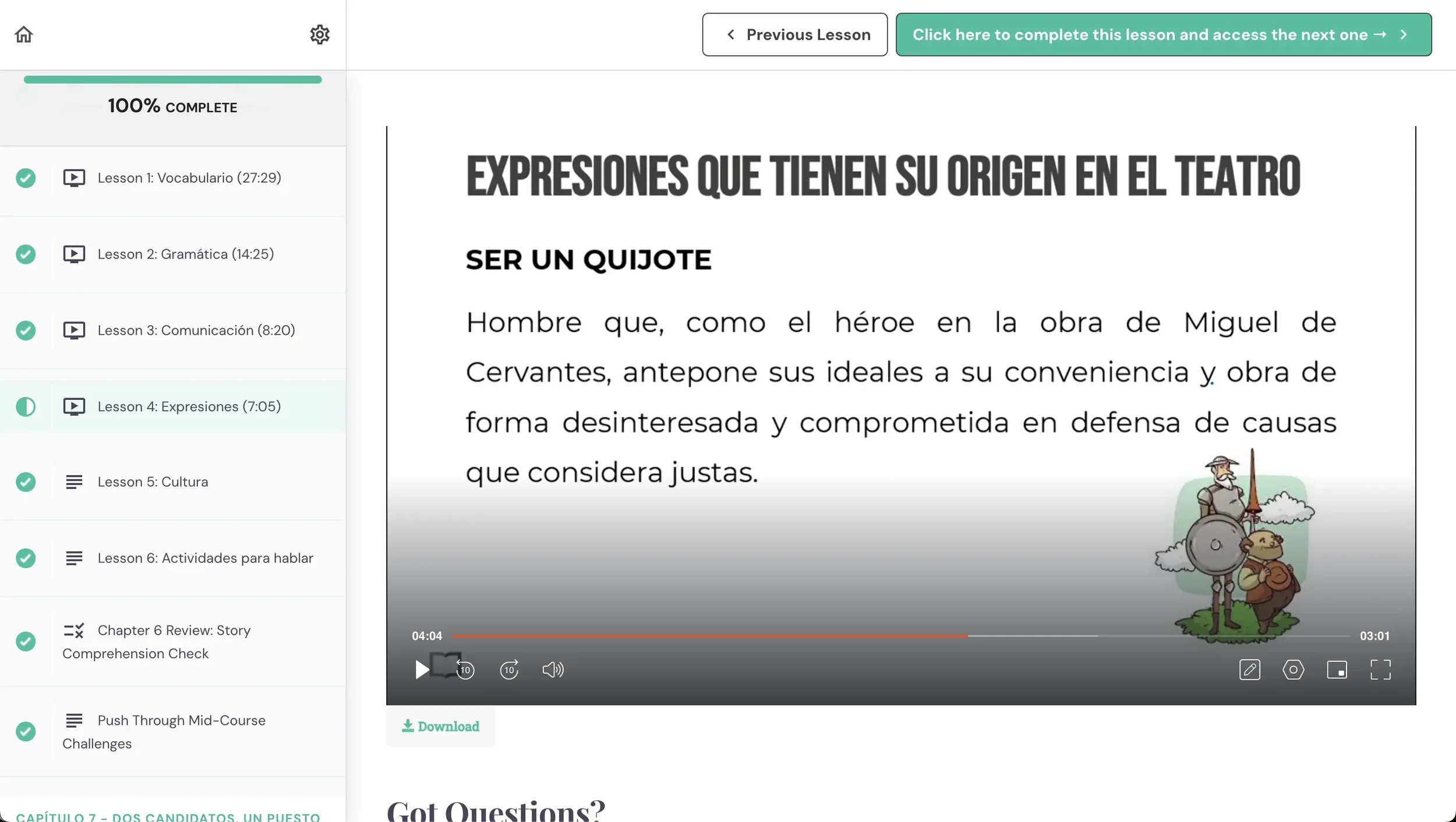Screen dimensions: 1456x822
Task: Toggle Mid-Course Challenges completion checkmark
Action: click(x=26, y=732)
